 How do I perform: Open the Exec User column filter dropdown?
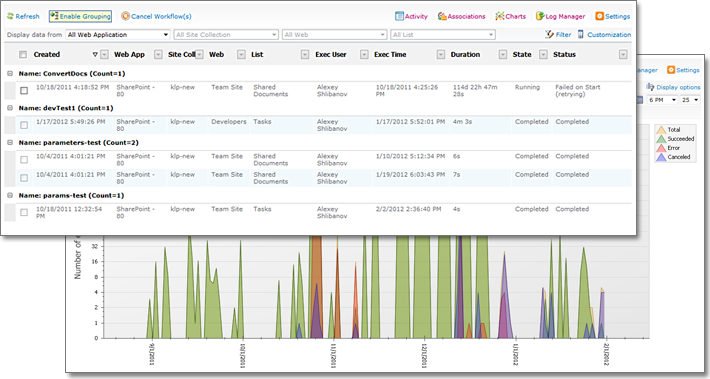364,55
